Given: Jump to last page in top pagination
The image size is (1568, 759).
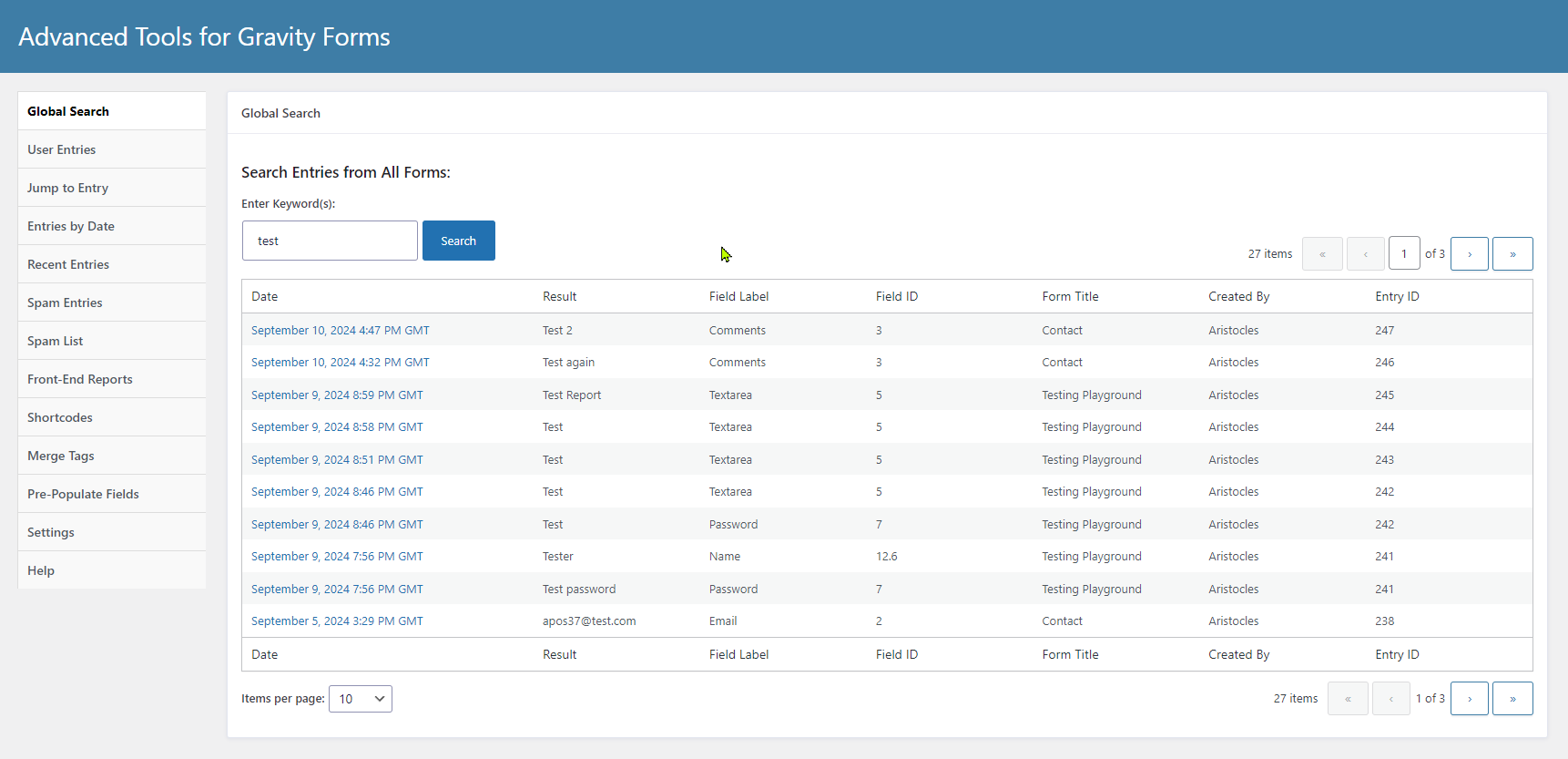Looking at the screenshot, I should point(1512,254).
